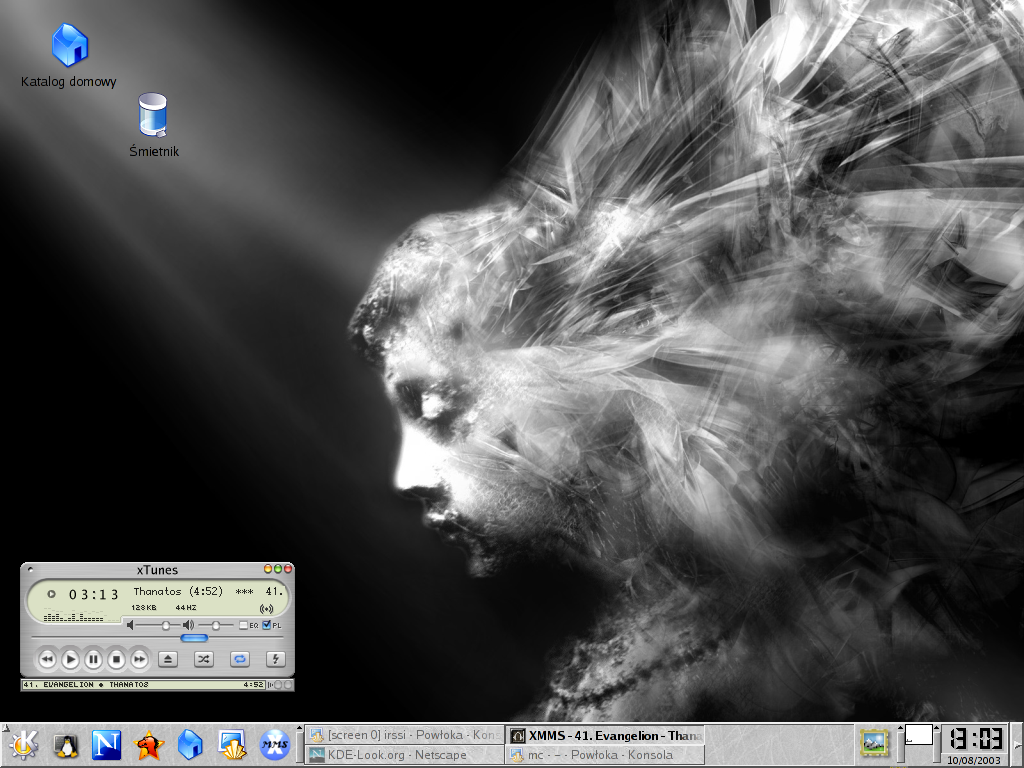
Task: Click the low volume speaker icon
Action: [130, 626]
